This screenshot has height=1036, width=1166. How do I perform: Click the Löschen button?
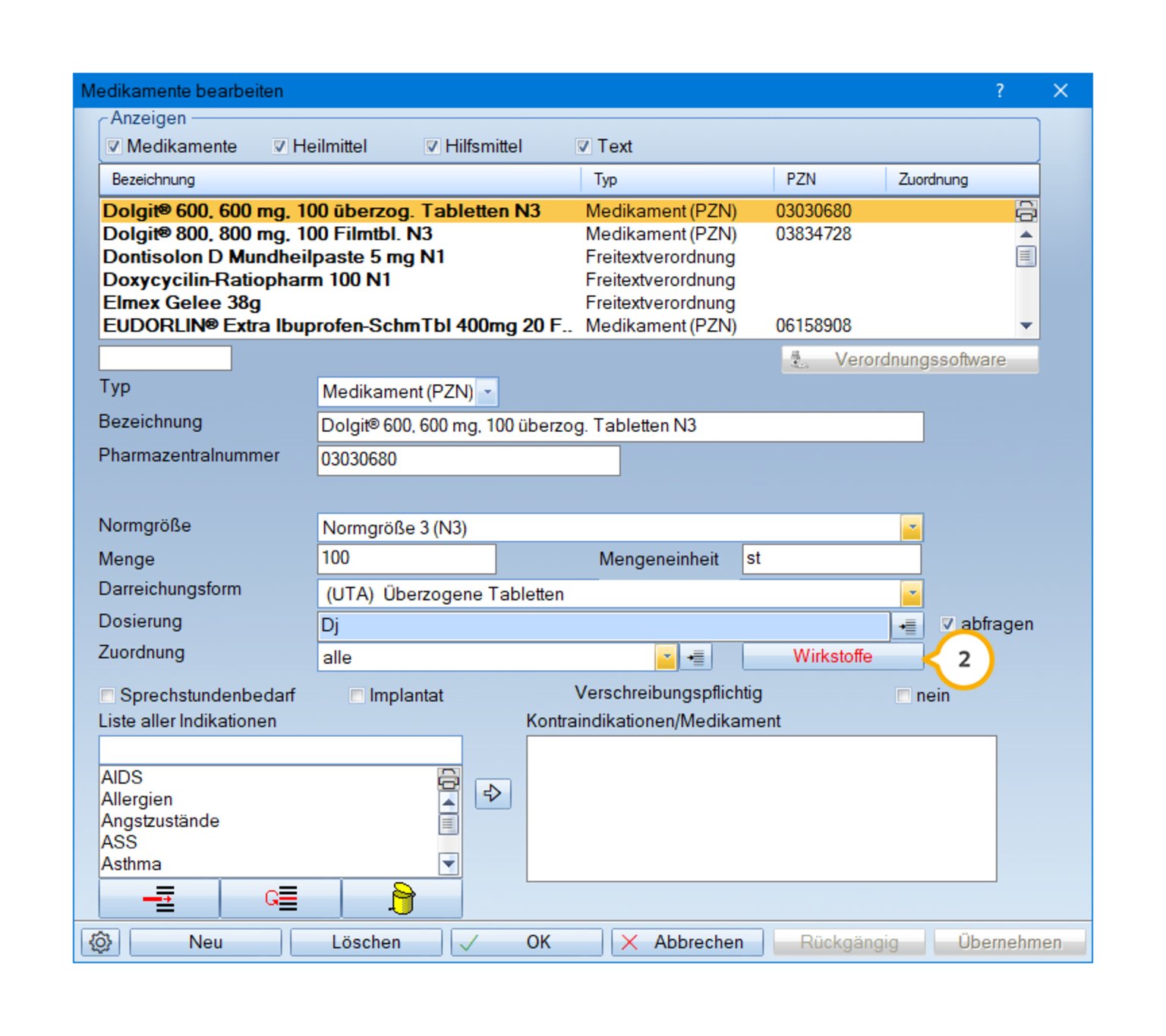366,942
